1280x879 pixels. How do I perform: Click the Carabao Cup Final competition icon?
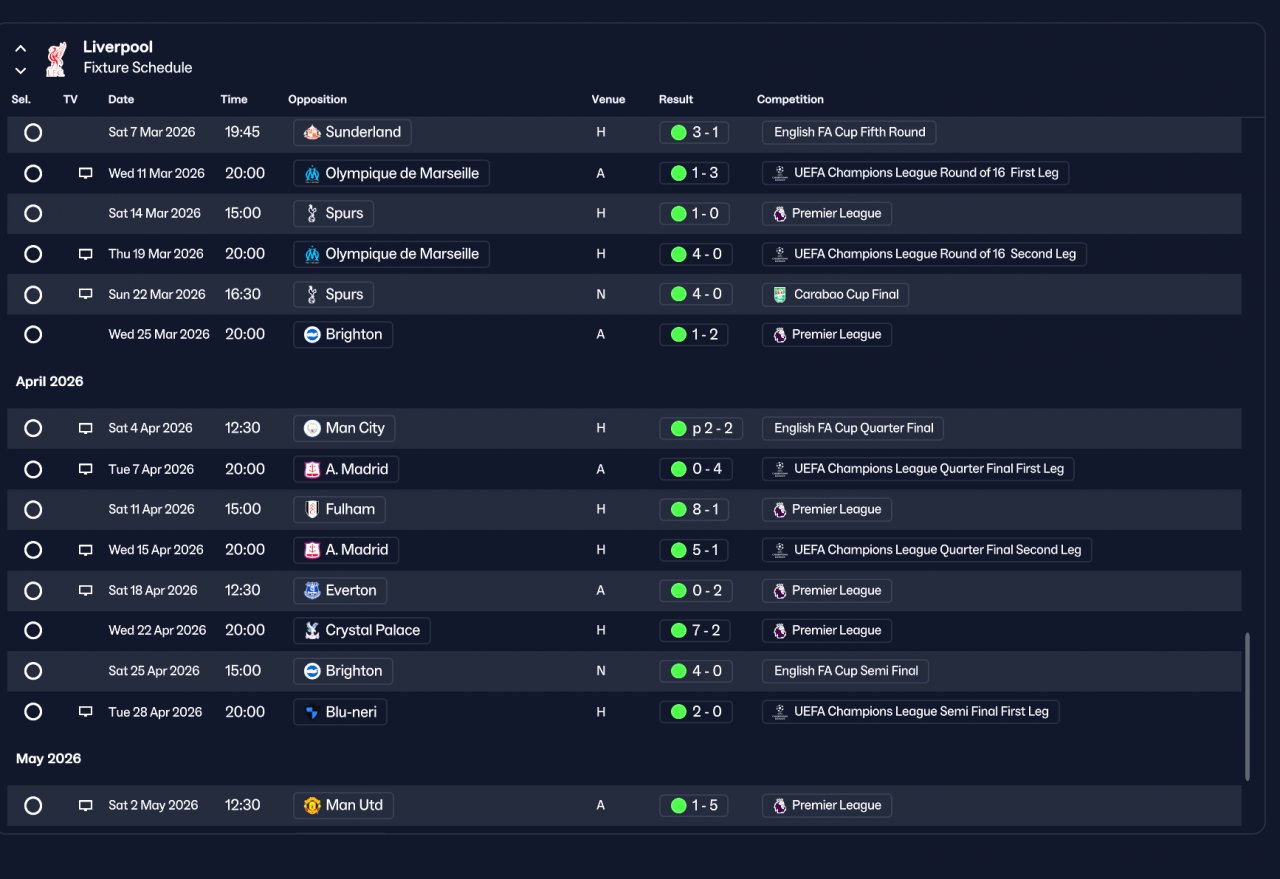coord(780,294)
